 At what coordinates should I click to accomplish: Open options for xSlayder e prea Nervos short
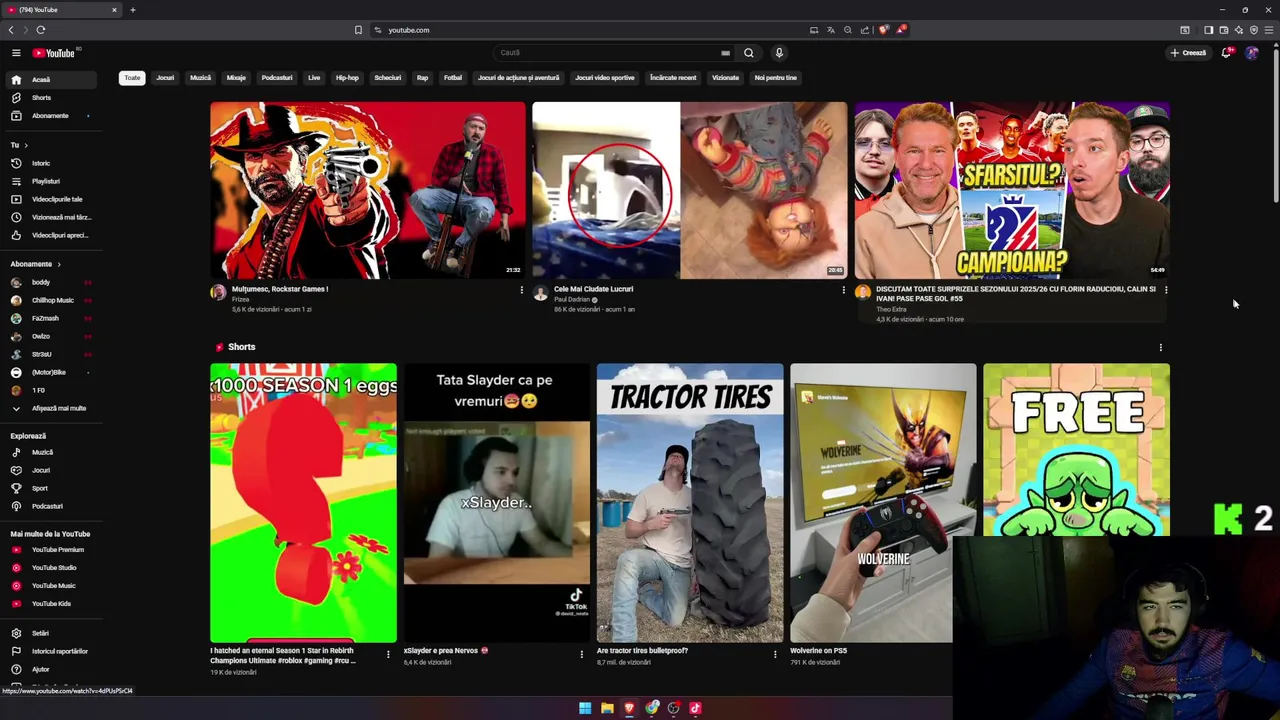581,654
